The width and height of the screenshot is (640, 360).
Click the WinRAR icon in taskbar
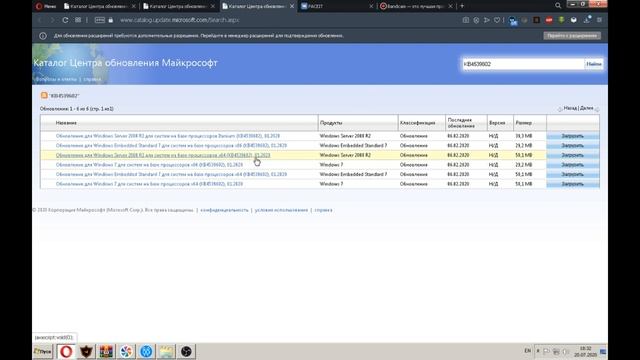[x=106, y=351]
